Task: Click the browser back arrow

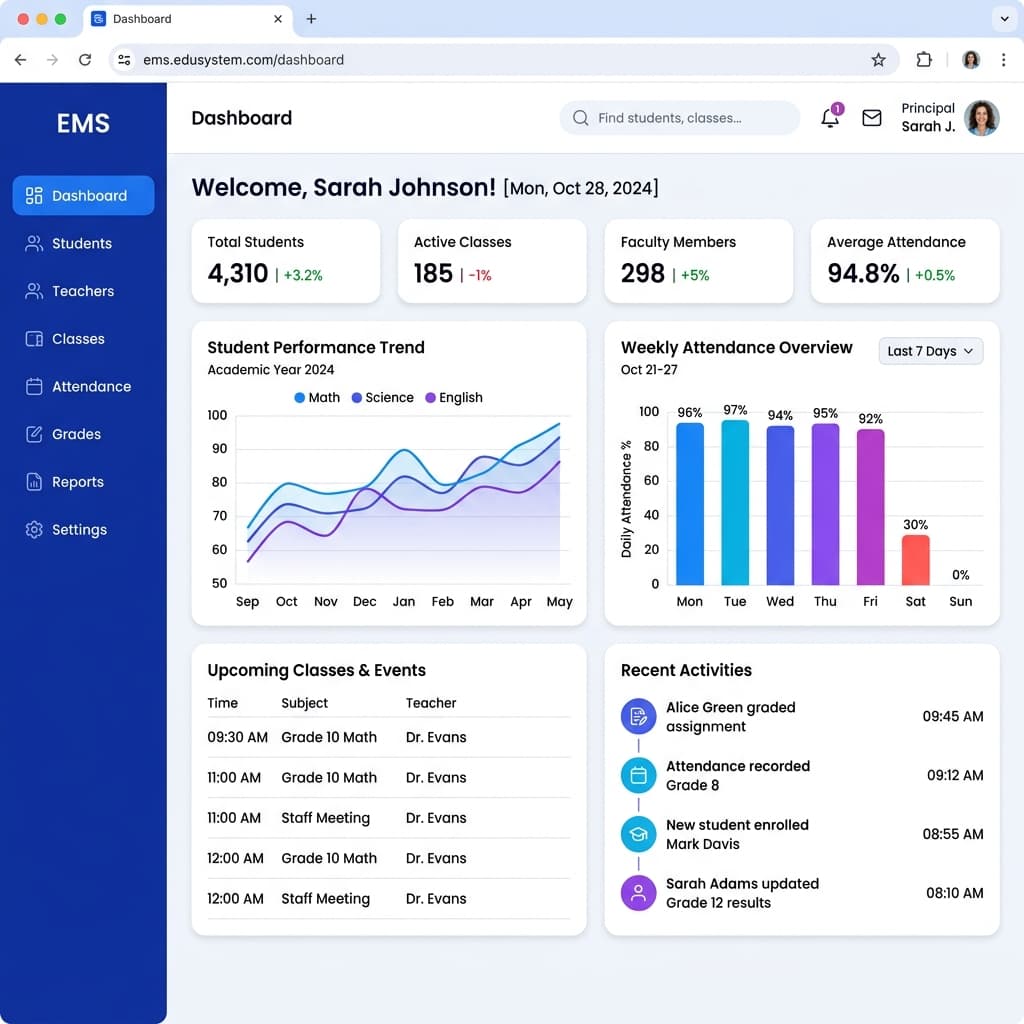Action: click(x=20, y=59)
